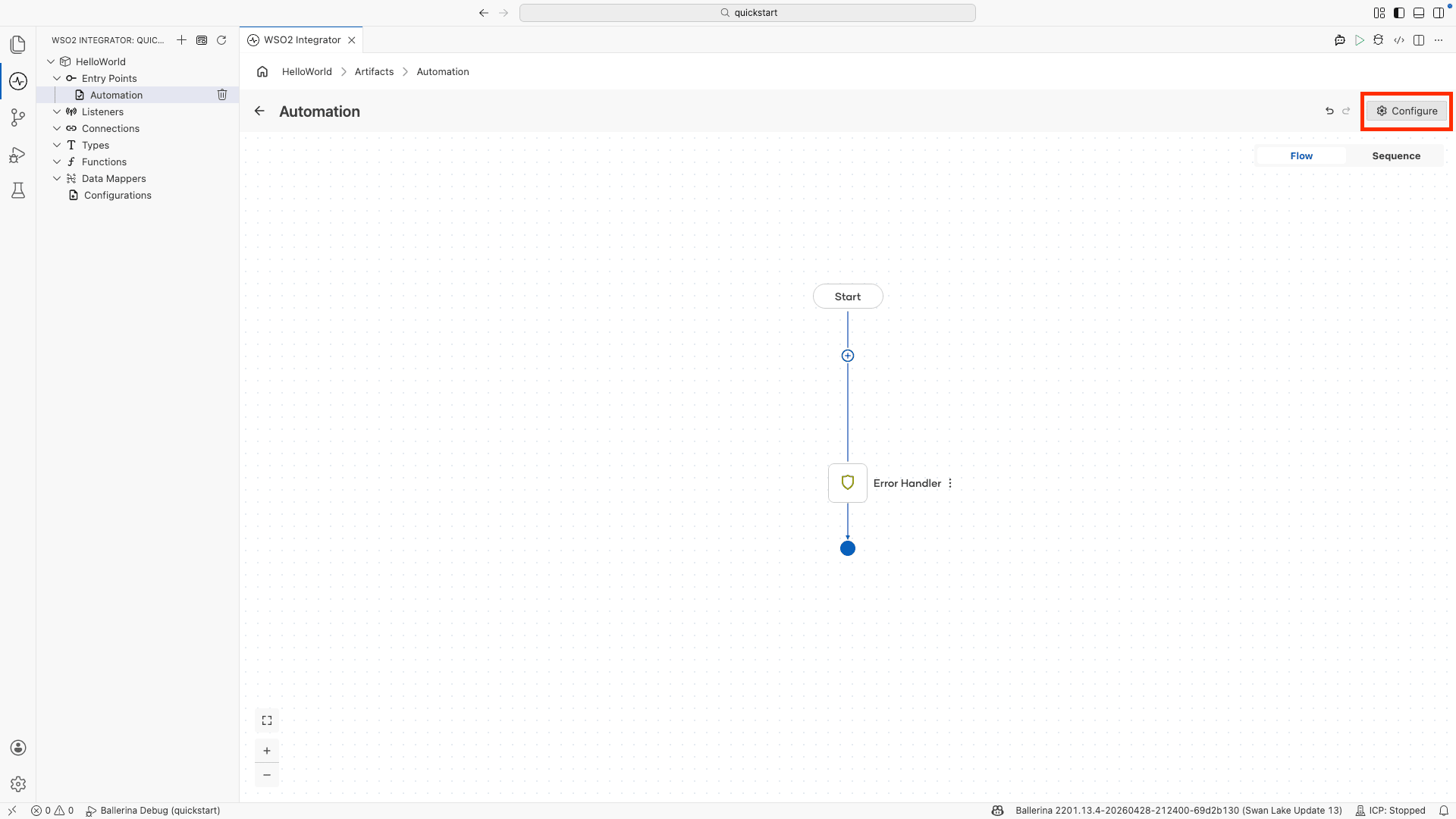The height and width of the screenshot is (819, 1456).
Task: Click the Ballerina version status entry
Action: pyautogui.click(x=1178, y=811)
